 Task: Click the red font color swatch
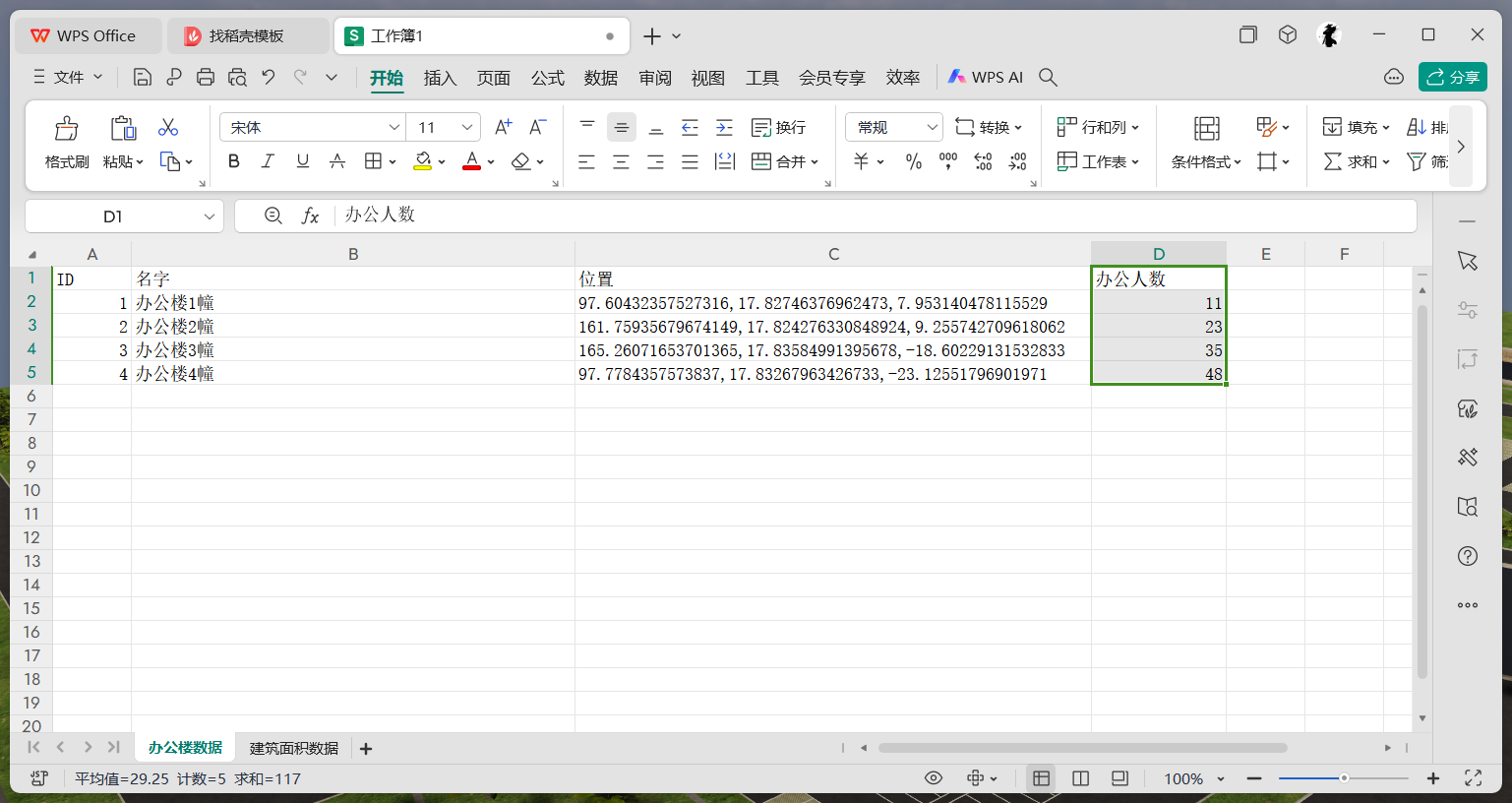pyautogui.click(x=471, y=161)
